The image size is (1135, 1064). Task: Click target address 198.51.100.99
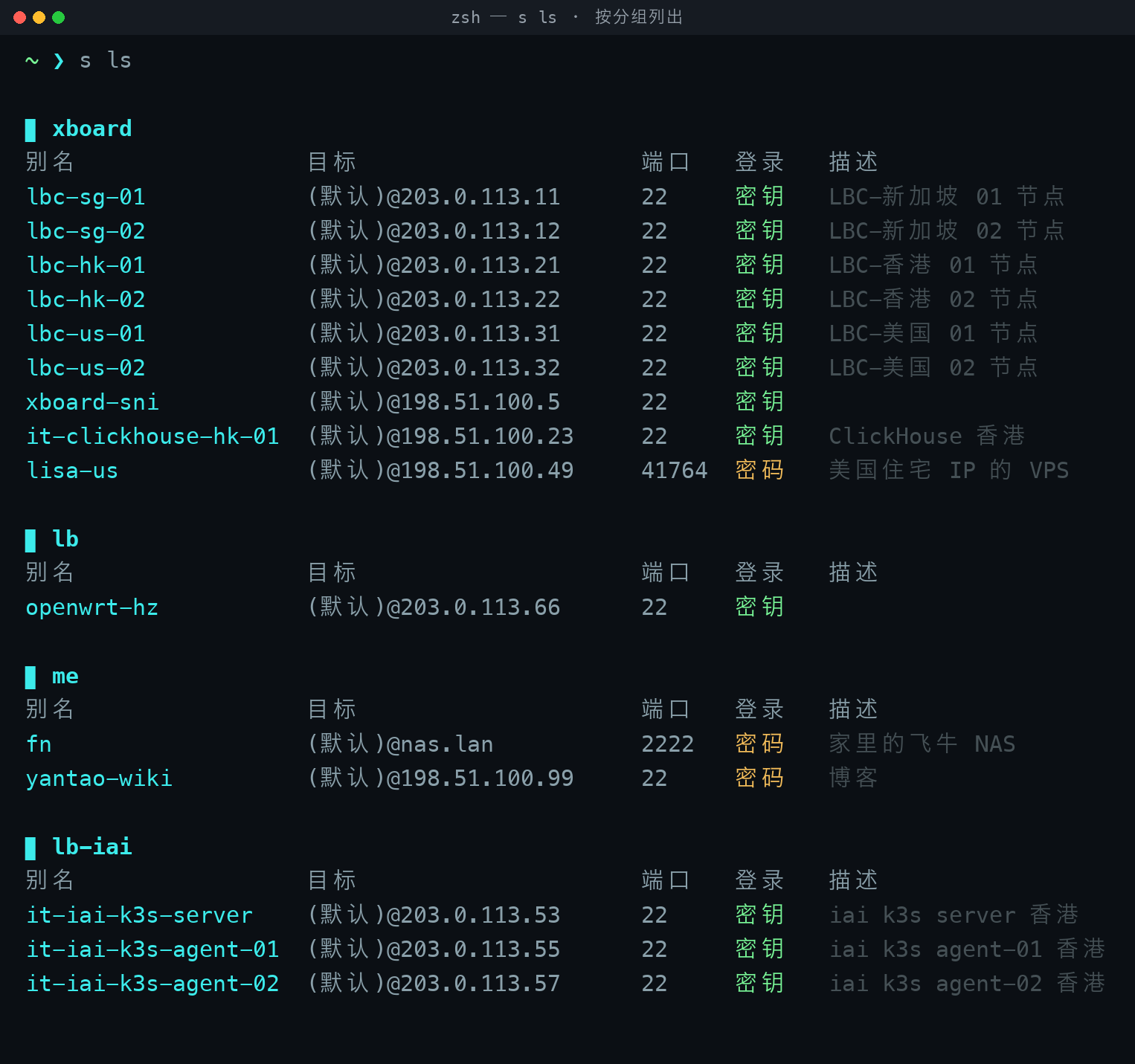coord(488,778)
